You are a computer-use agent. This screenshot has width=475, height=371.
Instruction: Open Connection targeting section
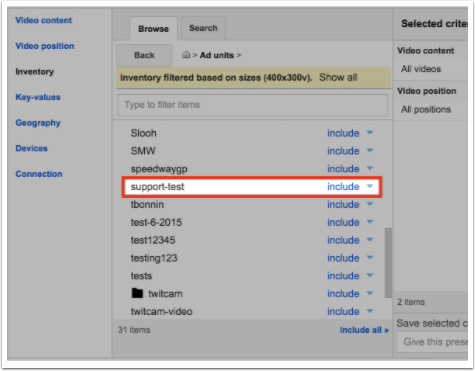tap(39, 174)
